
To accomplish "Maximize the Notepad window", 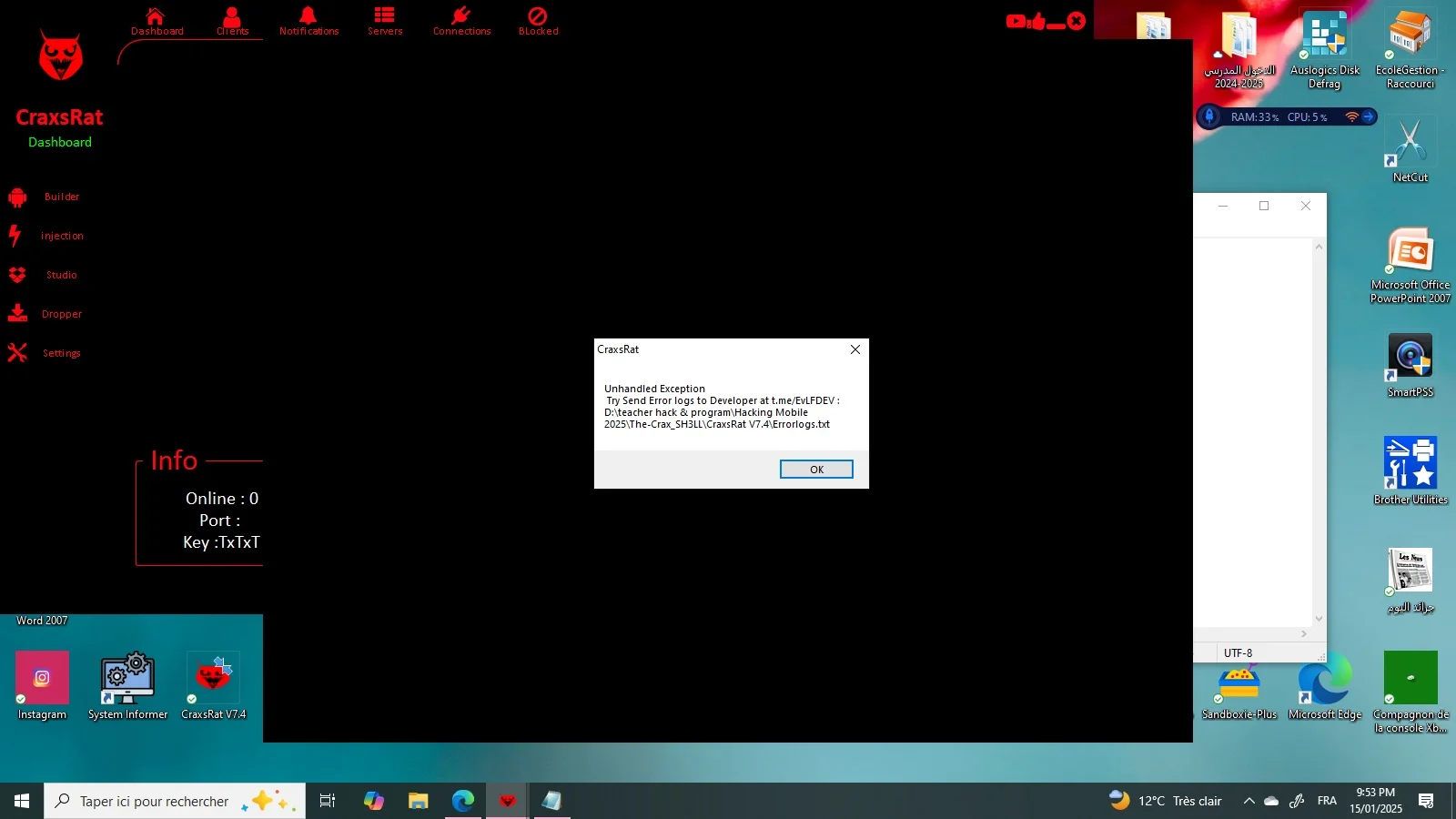I will 1264,206.
